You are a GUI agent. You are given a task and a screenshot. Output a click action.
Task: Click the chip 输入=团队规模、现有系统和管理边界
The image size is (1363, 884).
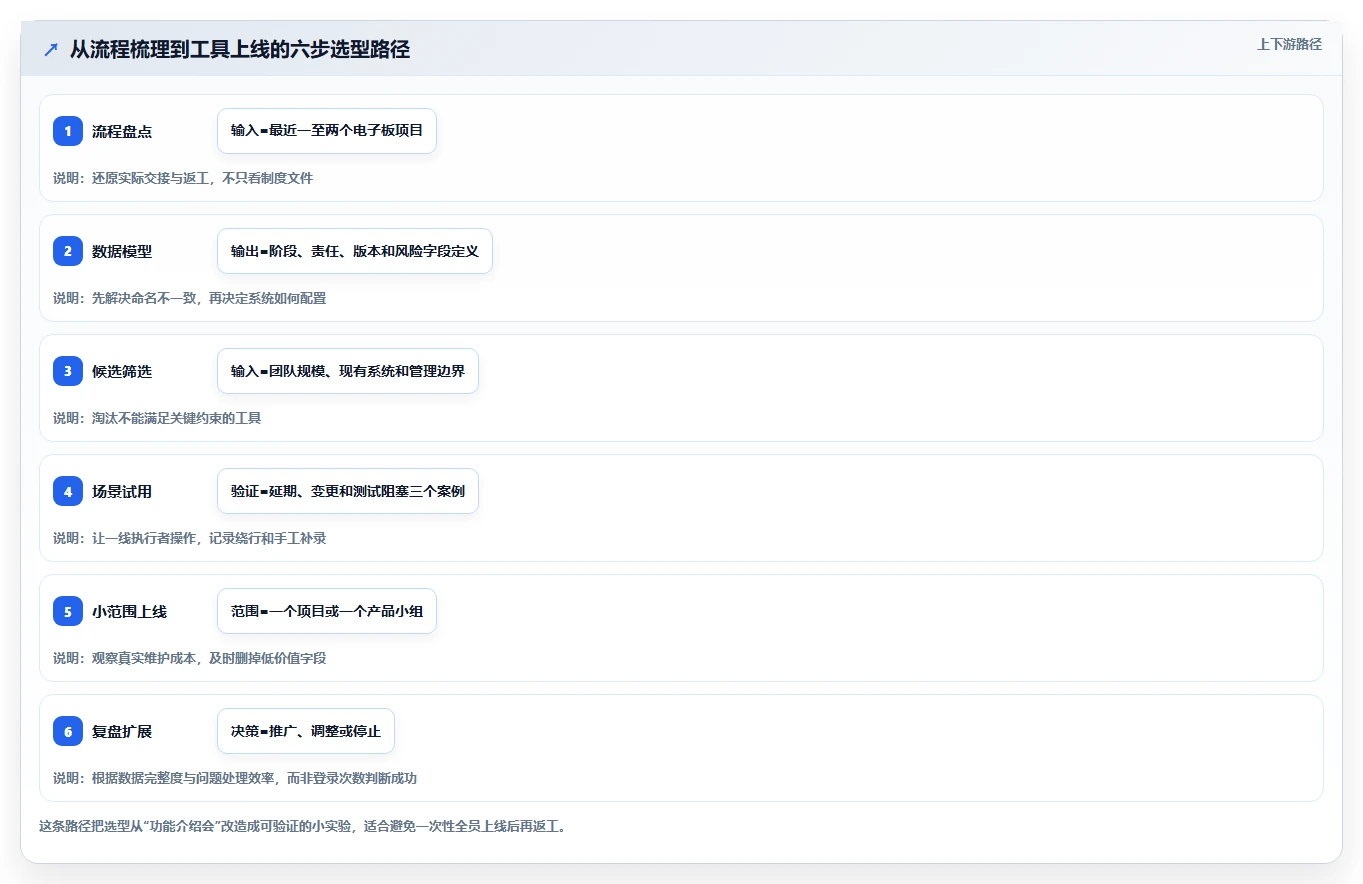(x=348, y=371)
